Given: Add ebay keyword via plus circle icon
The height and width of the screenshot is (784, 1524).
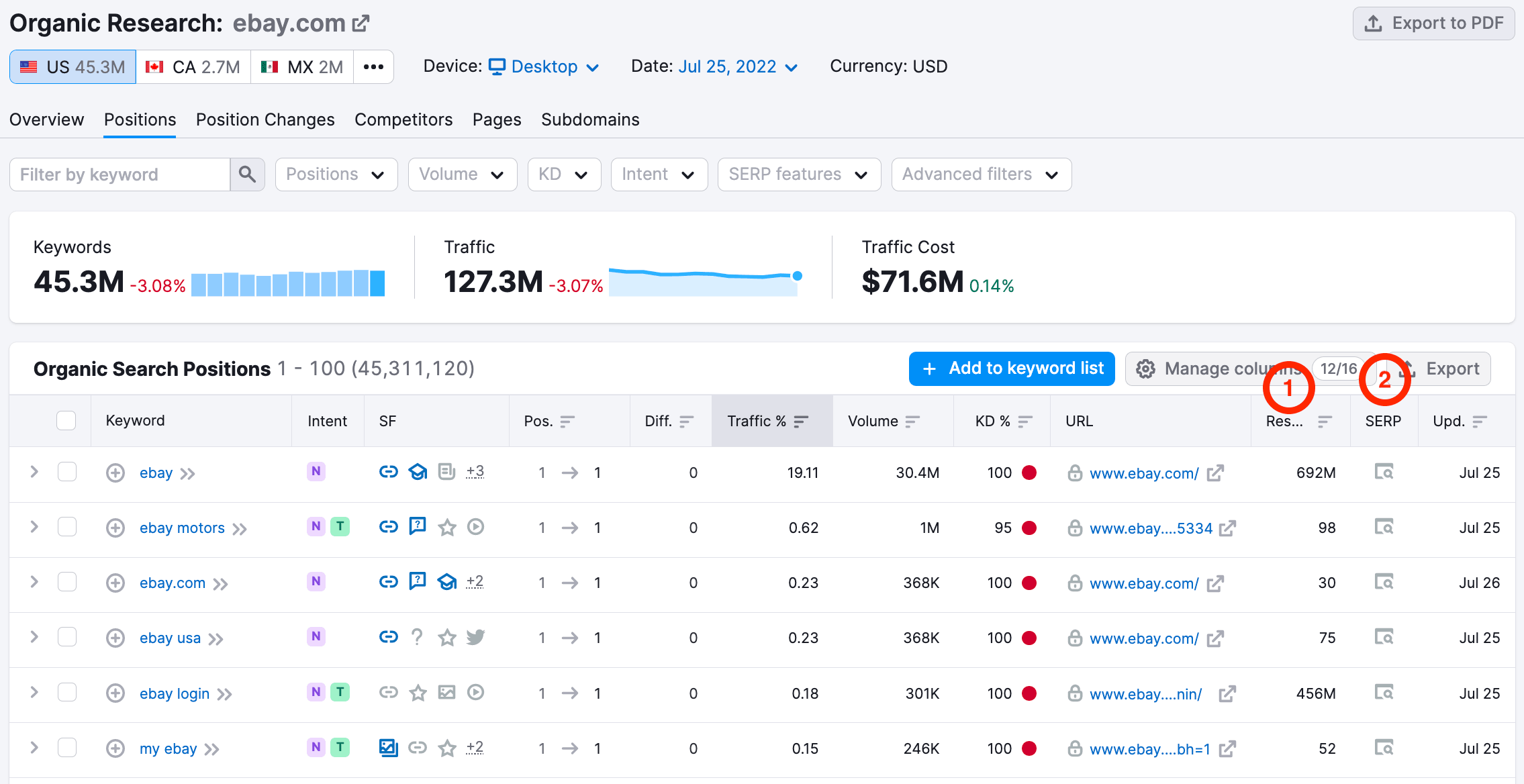Looking at the screenshot, I should [x=115, y=473].
